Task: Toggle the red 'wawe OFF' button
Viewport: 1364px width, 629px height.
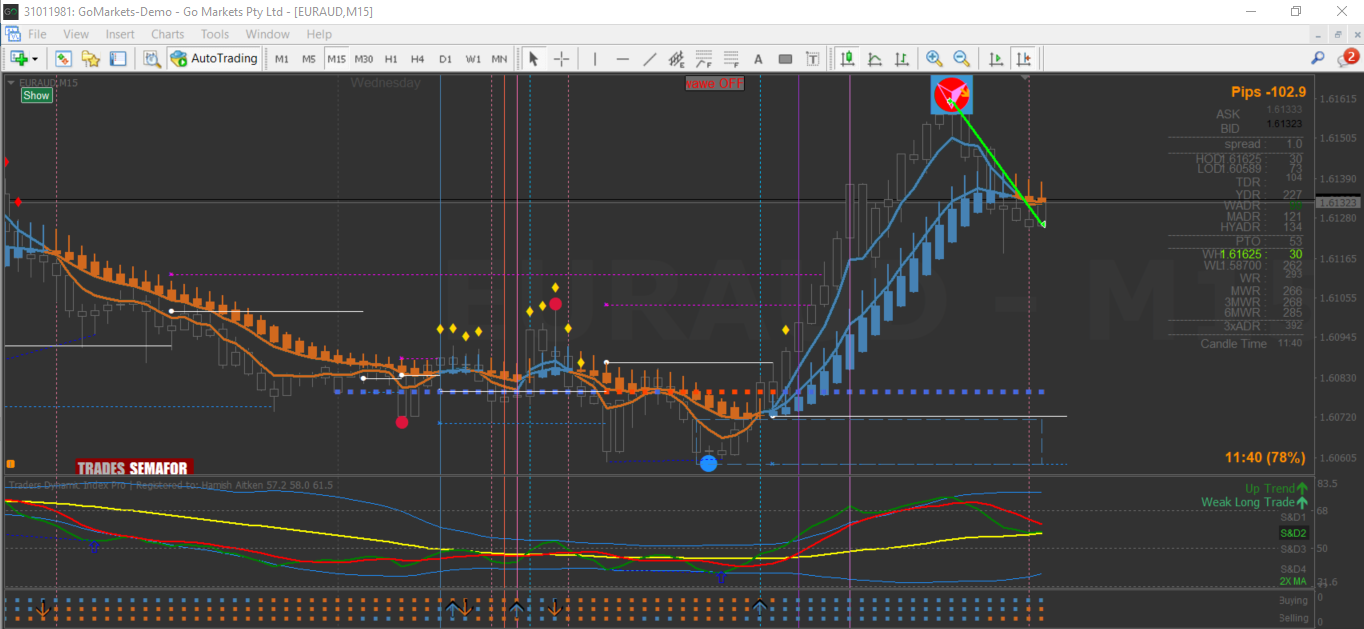Action: click(714, 84)
